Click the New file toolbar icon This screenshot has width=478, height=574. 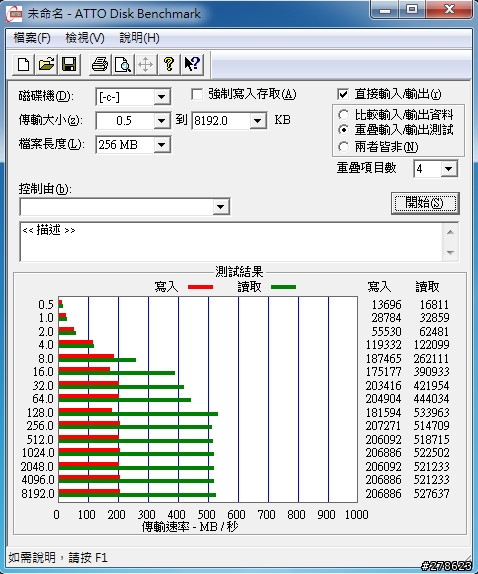click(x=23, y=64)
